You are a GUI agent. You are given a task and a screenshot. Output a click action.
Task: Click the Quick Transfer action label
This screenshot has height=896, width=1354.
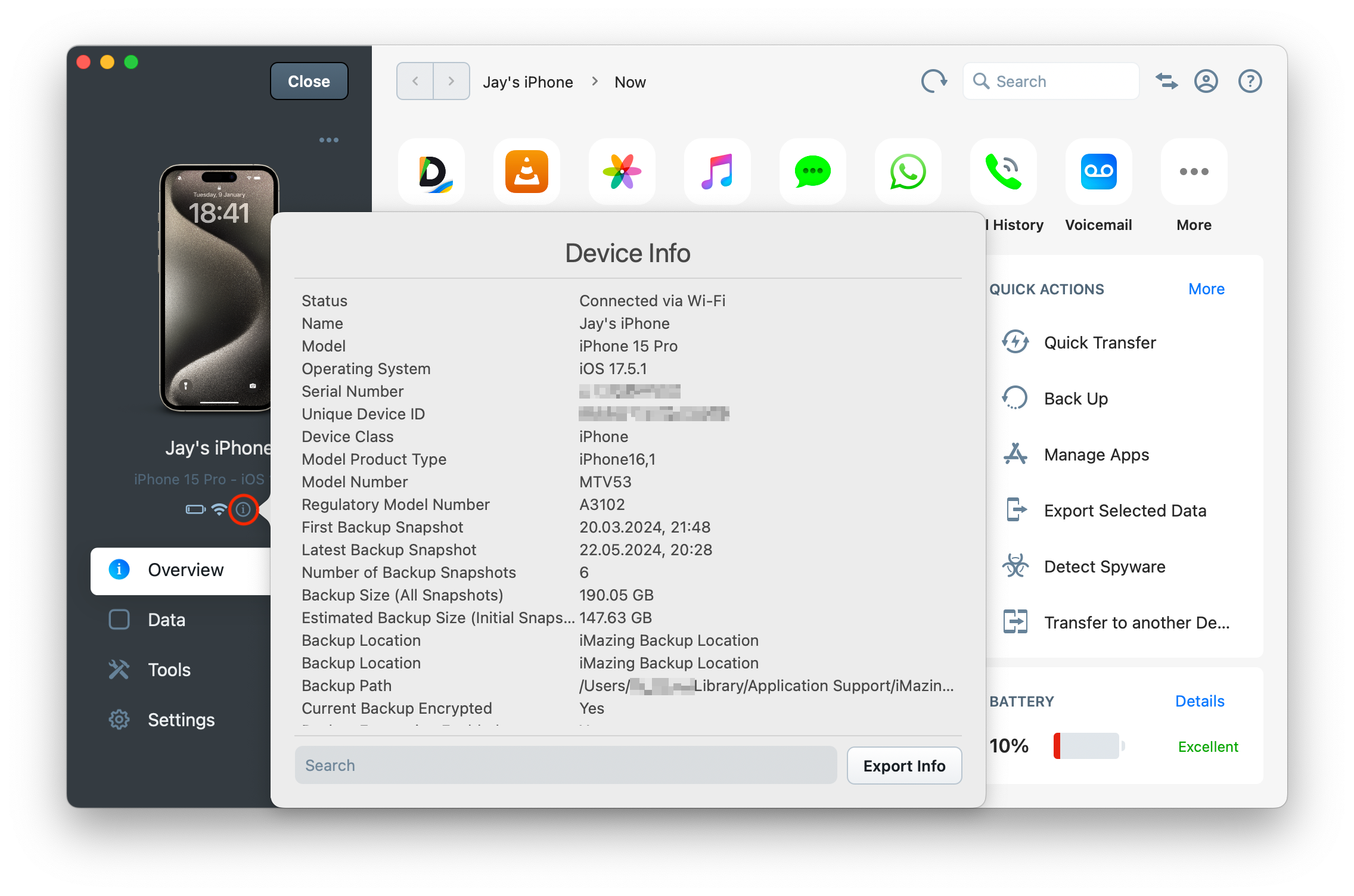pyautogui.click(x=1100, y=343)
